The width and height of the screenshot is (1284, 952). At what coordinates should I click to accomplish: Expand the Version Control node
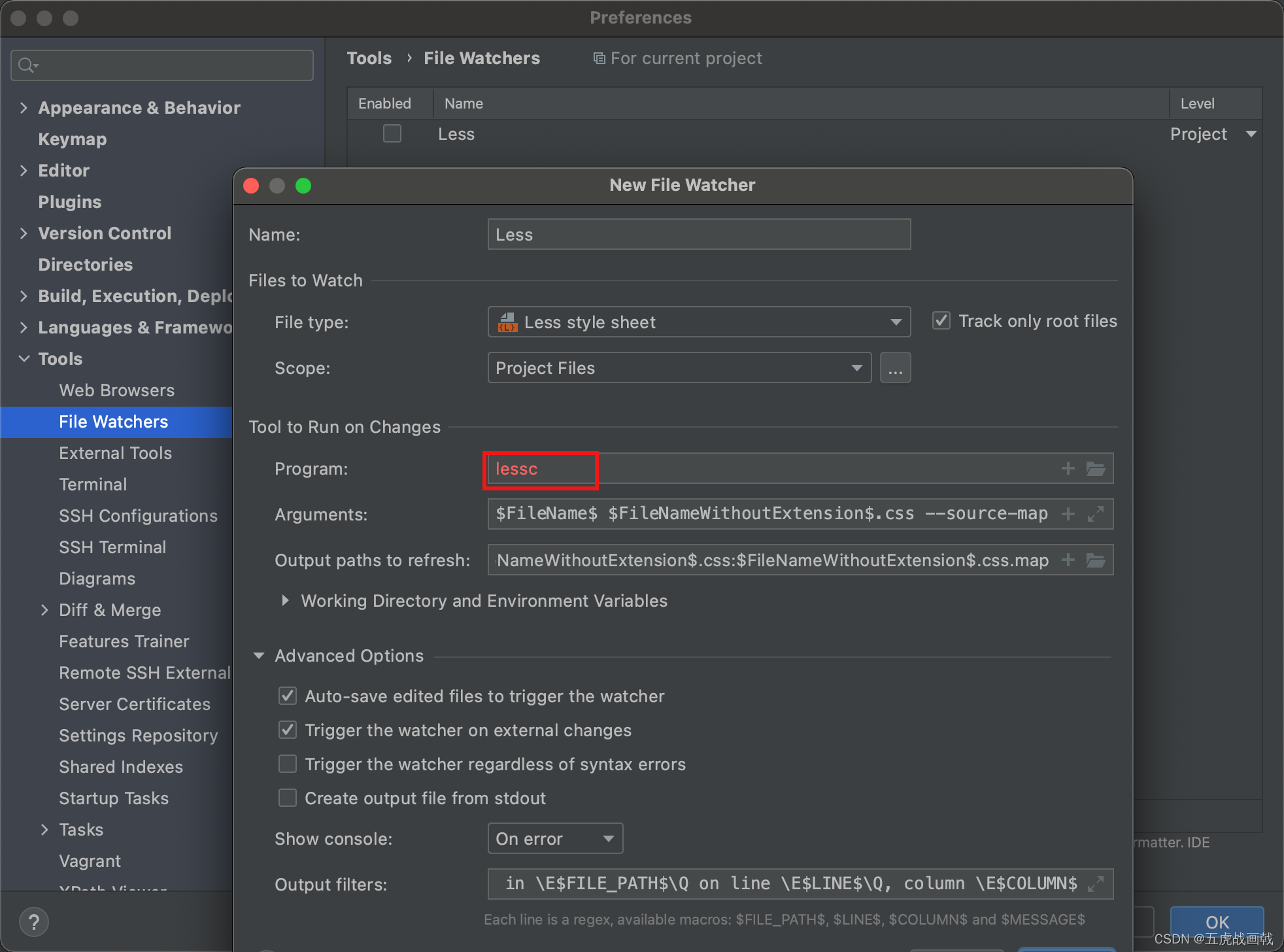click(24, 233)
